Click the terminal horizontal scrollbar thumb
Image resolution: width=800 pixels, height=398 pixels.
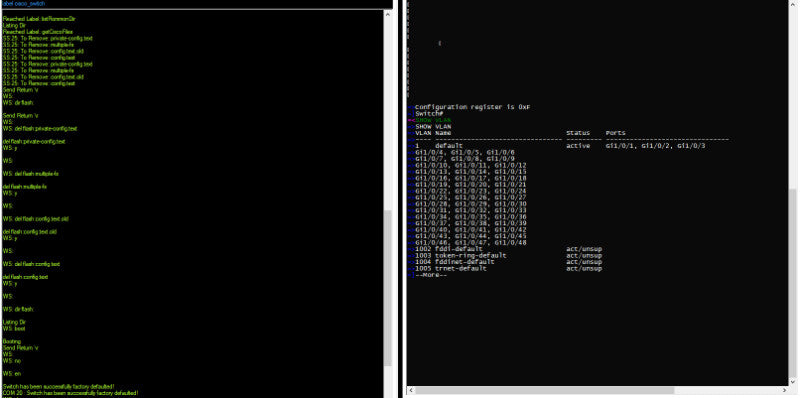coord(545,390)
